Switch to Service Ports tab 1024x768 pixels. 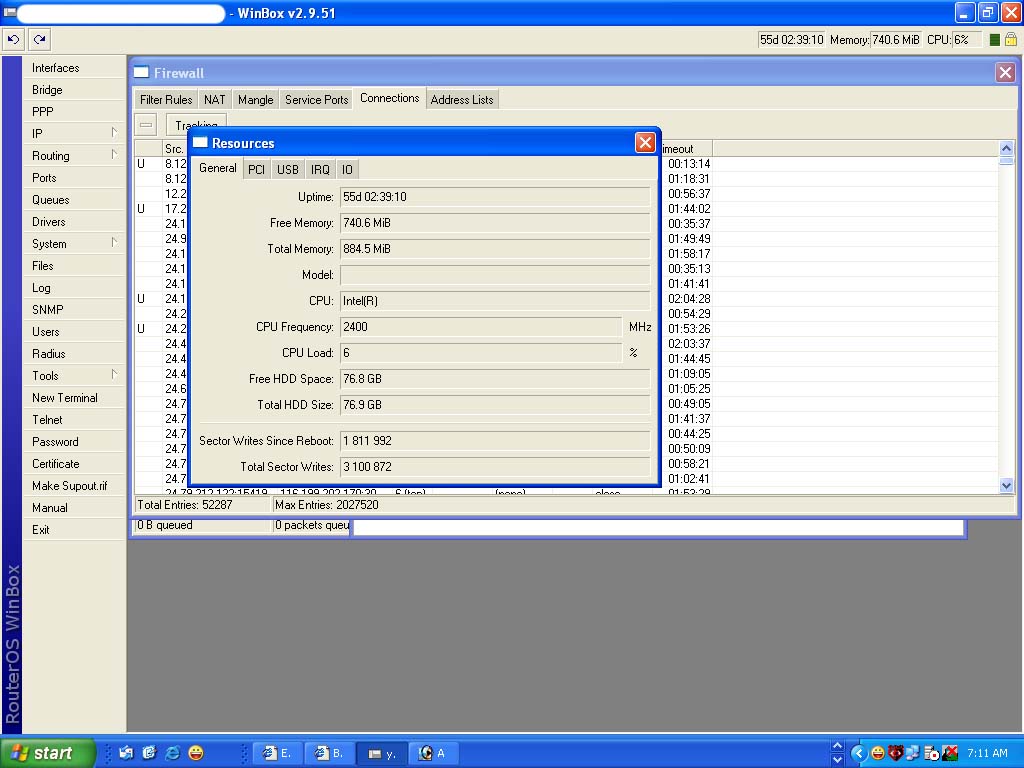tap(317, 99)
